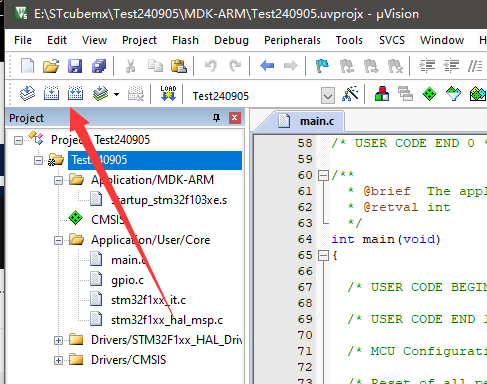Open the Test240905 target dropdown arrow
This screenshot has height=384, width=487.
point(328,96)
